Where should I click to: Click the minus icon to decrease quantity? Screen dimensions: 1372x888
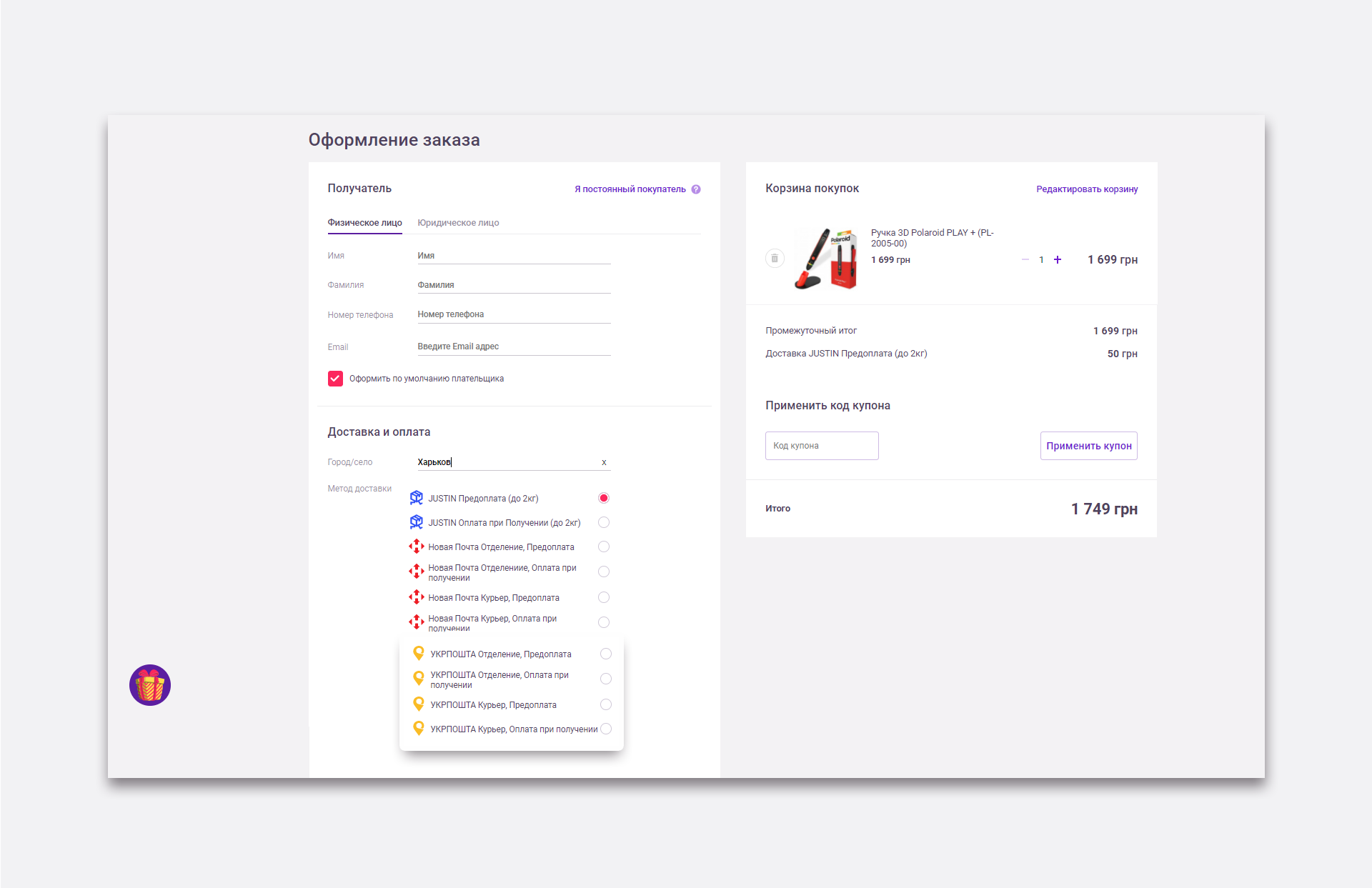1025,260
